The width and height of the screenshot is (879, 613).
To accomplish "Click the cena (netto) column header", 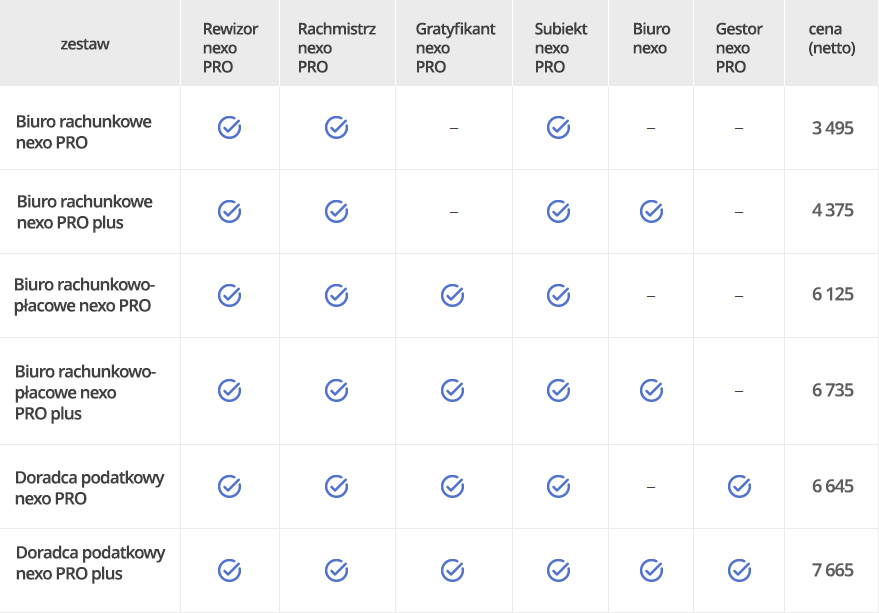I will click(x=832, y=38).
